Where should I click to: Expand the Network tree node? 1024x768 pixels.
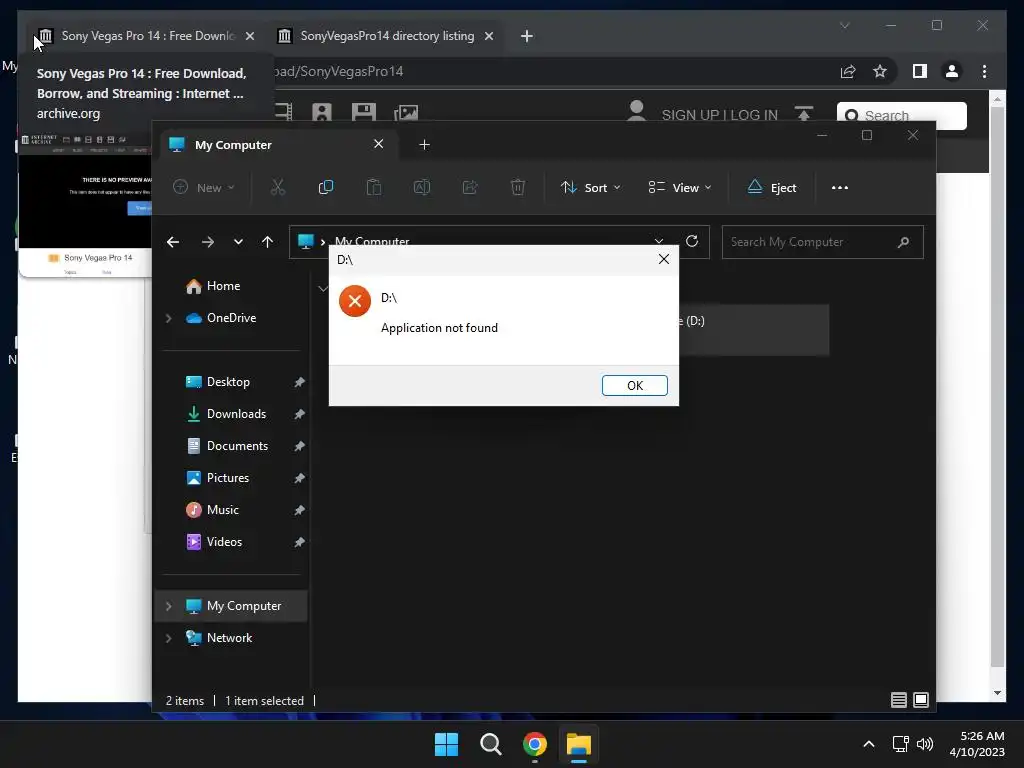(x=168, y=638)
